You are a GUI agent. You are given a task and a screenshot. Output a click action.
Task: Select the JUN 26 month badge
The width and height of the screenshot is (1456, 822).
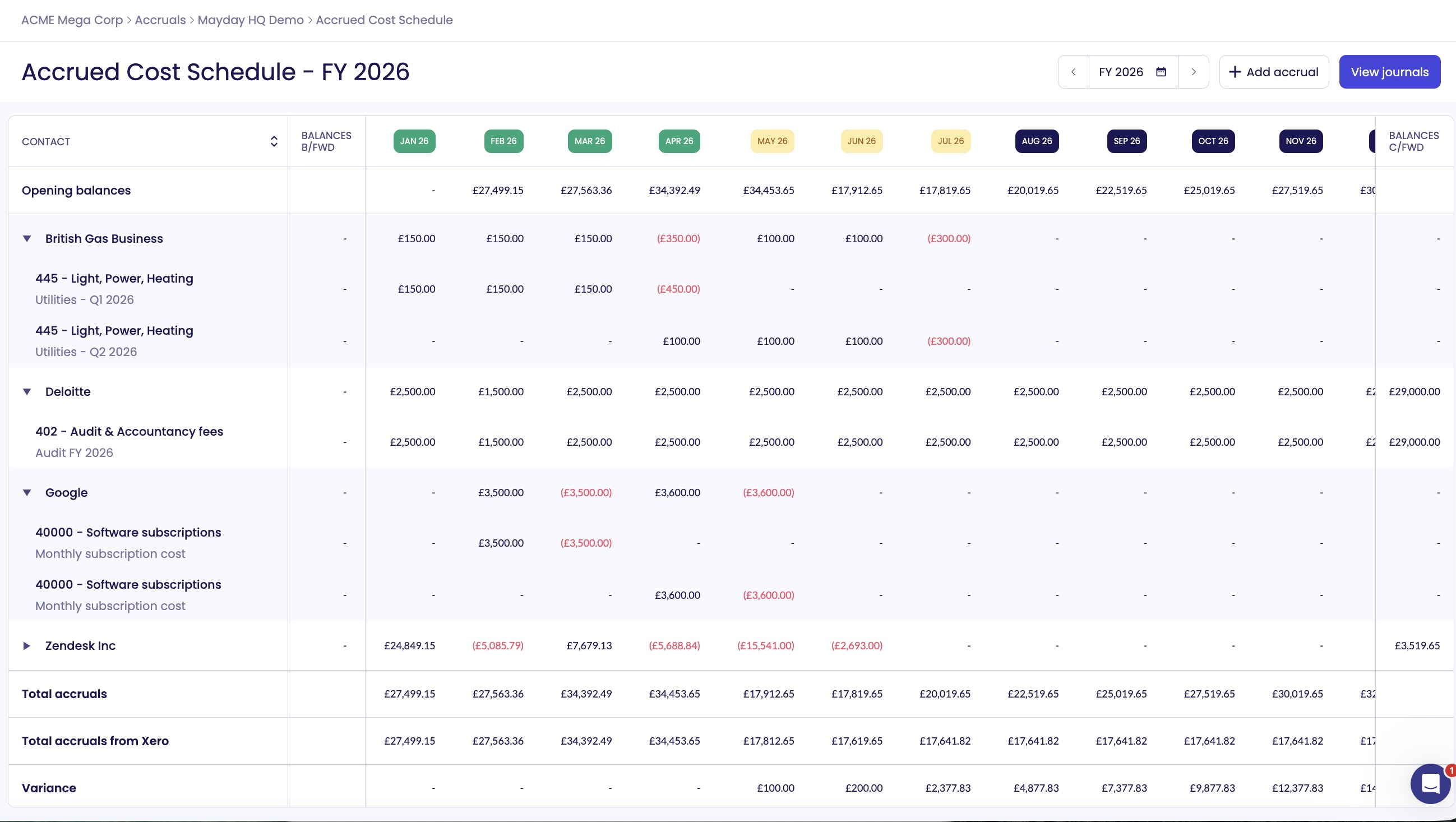click(x=861, y=141)
